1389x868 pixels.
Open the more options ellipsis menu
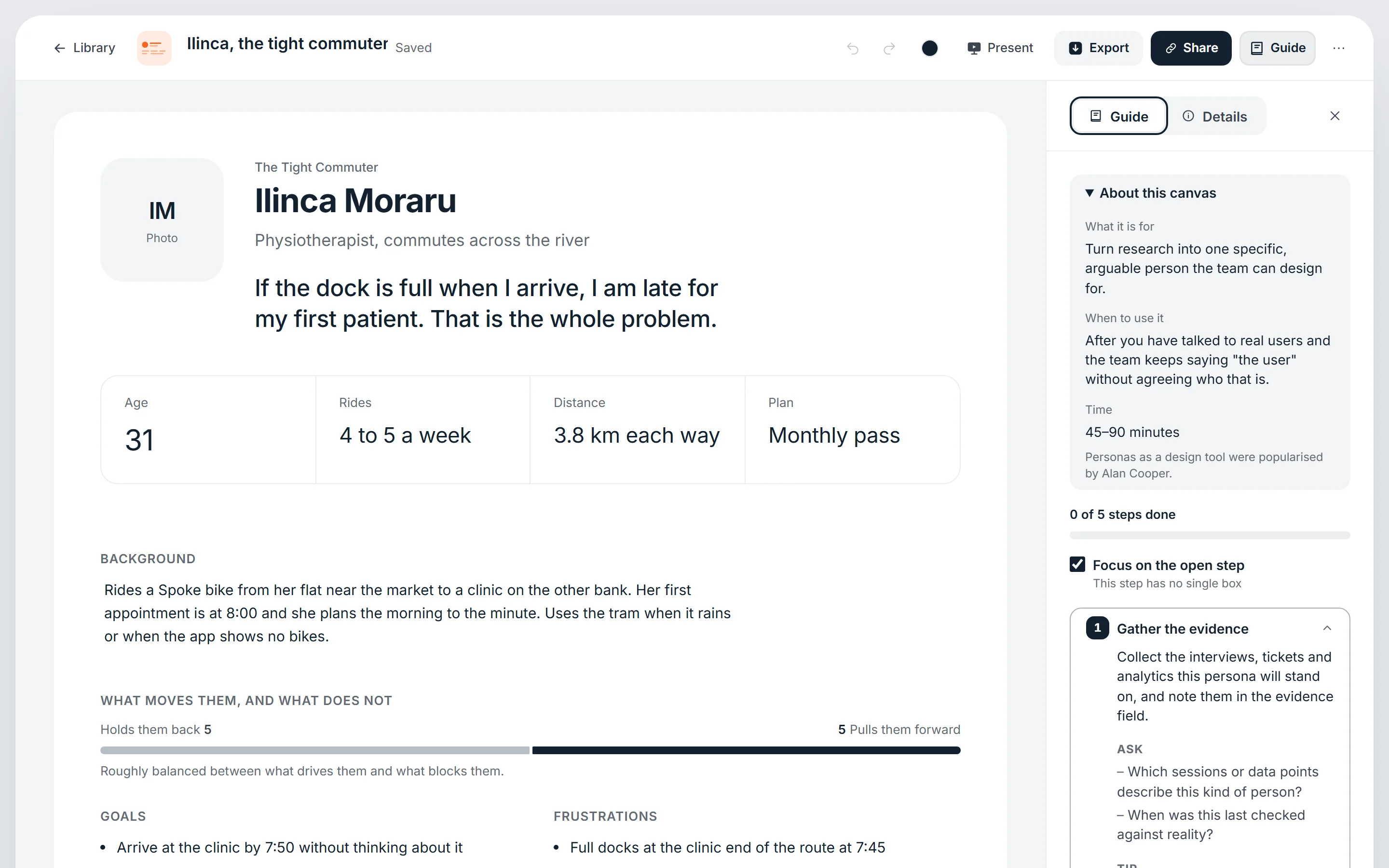(1338, 48)
